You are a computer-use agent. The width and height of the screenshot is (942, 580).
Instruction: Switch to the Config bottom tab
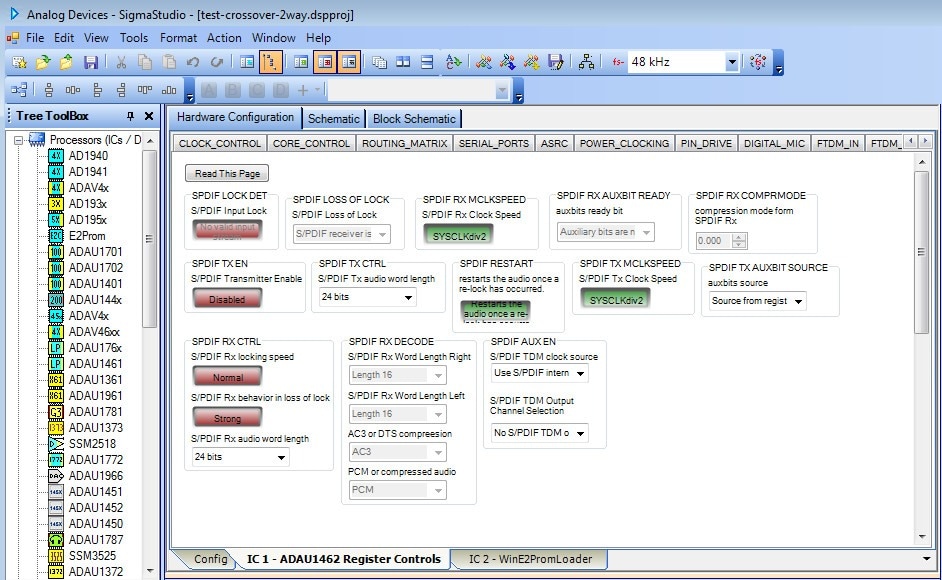(x=210, y=559)
